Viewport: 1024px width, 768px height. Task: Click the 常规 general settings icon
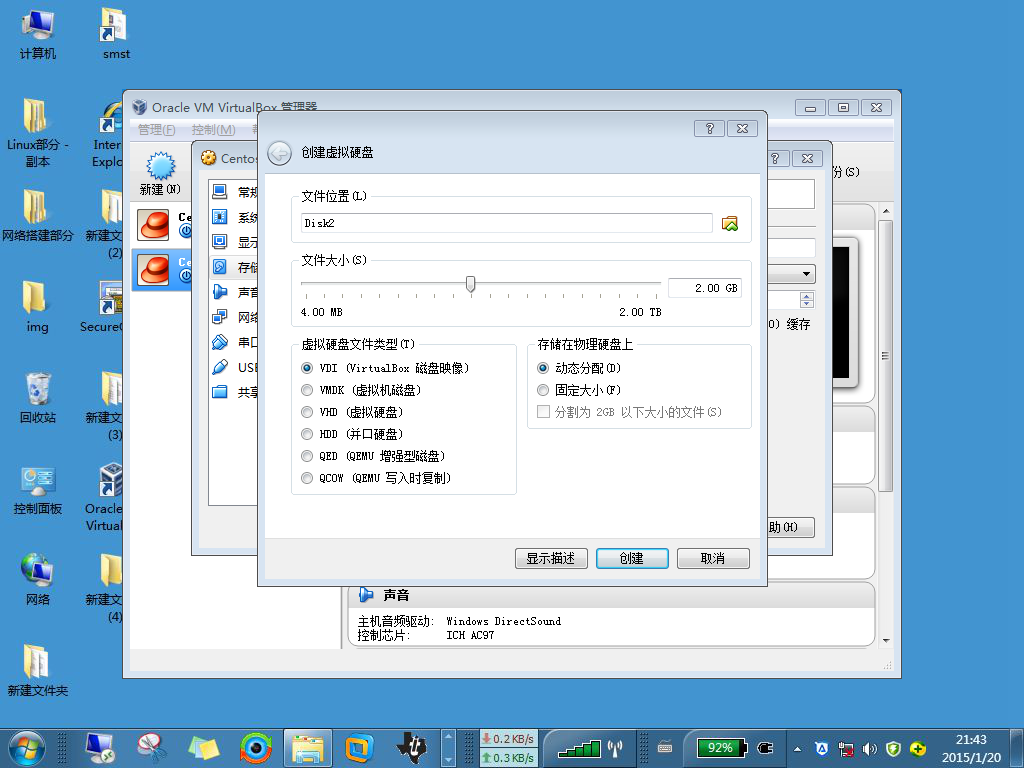(220, 192)
